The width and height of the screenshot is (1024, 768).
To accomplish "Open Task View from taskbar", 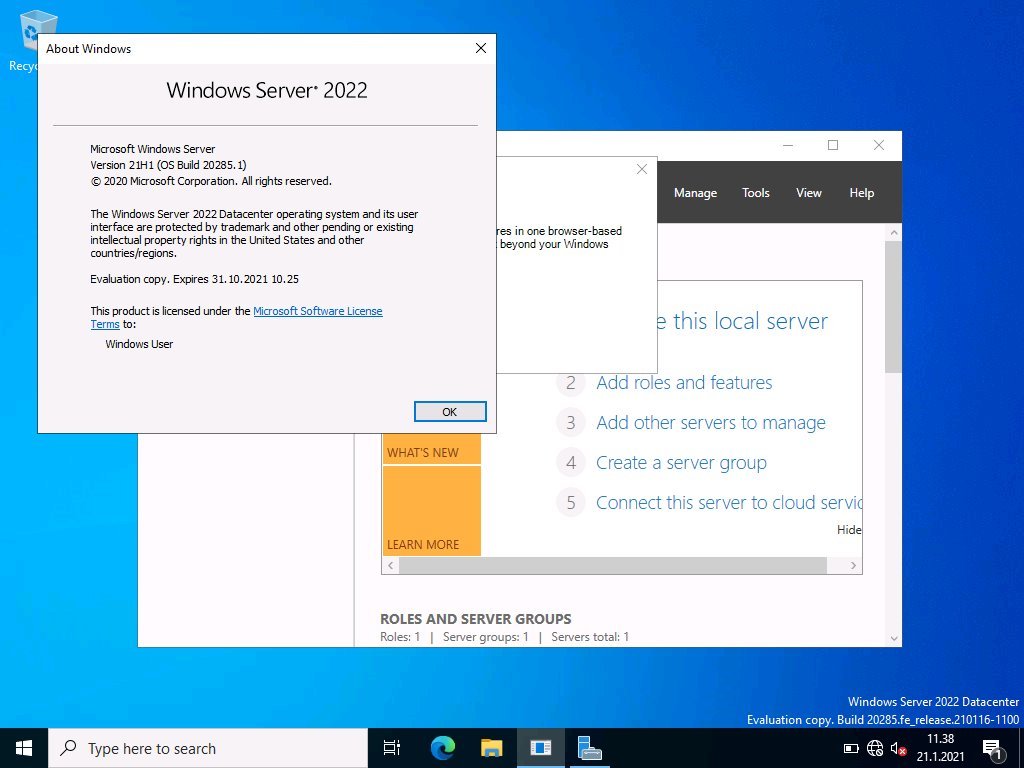I will [x=392, y=748].
